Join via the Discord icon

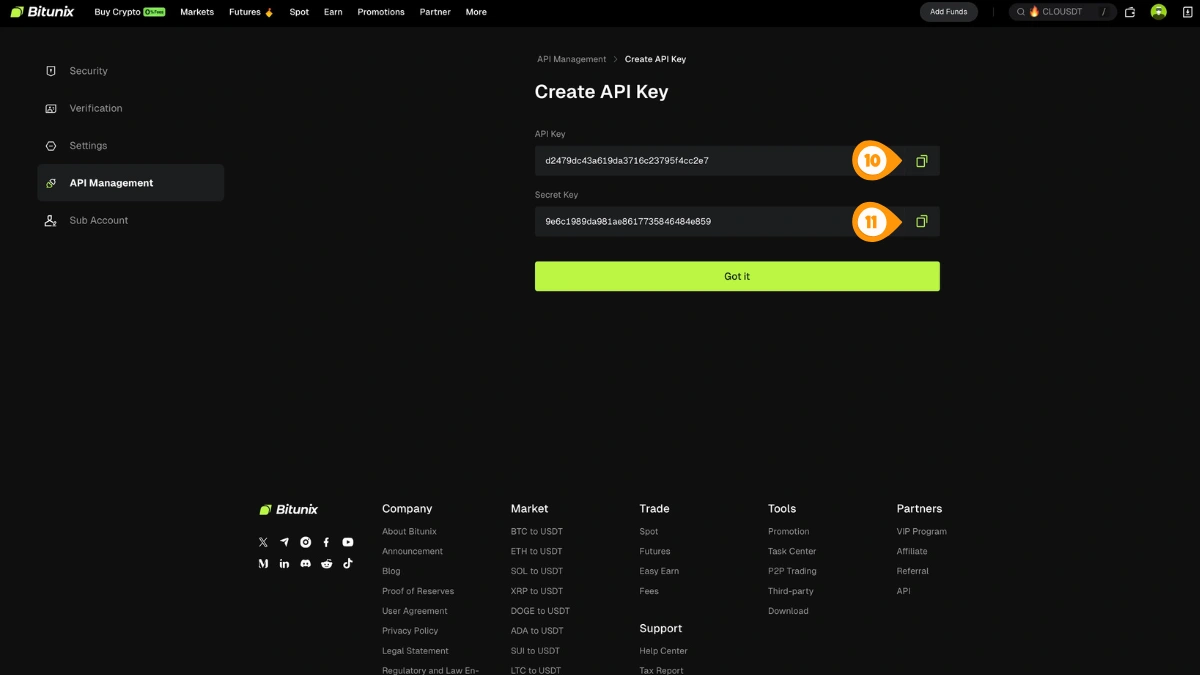(305, 564)
